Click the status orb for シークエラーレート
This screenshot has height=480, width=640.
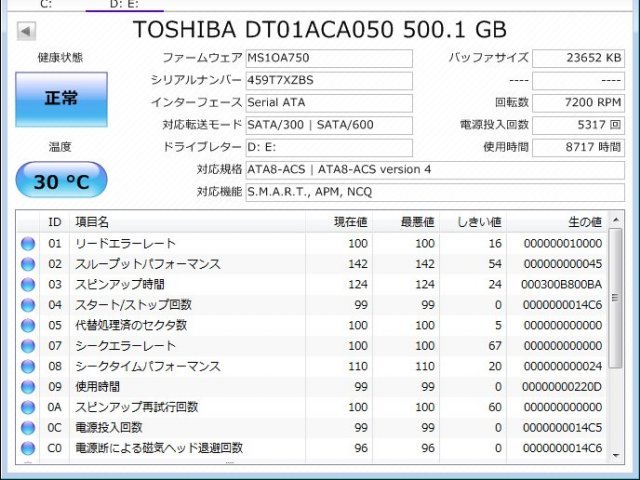[28, 346]
